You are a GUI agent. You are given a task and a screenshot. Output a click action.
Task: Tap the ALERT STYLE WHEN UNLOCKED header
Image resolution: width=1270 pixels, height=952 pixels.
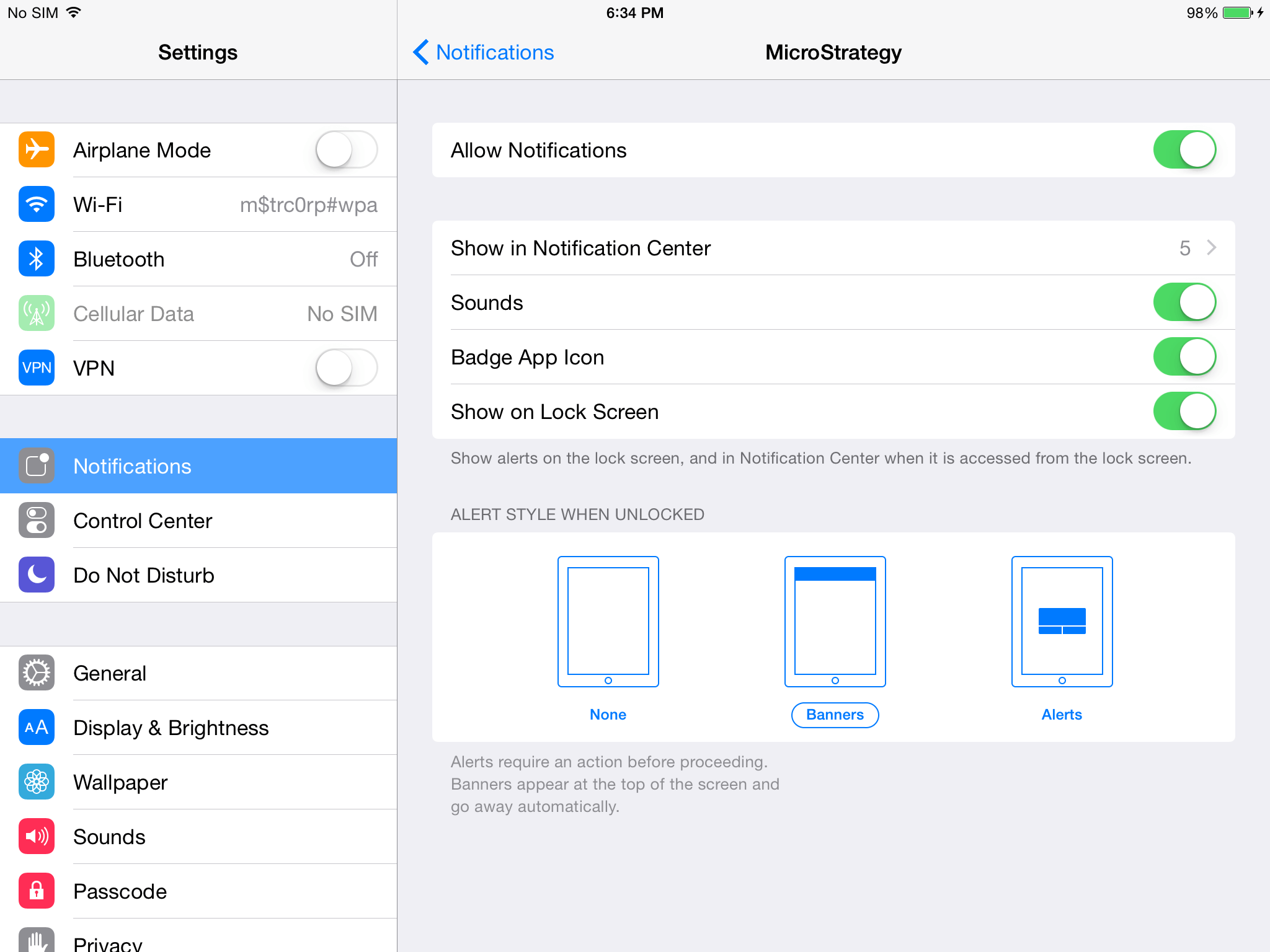(x=577, y=514)
